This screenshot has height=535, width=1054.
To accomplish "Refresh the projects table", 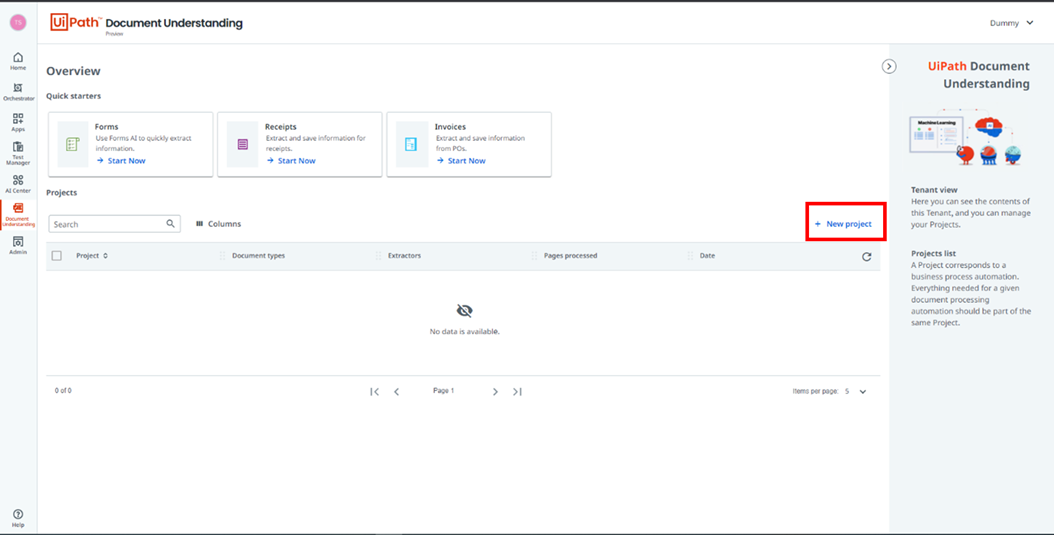I will point(866,256).
